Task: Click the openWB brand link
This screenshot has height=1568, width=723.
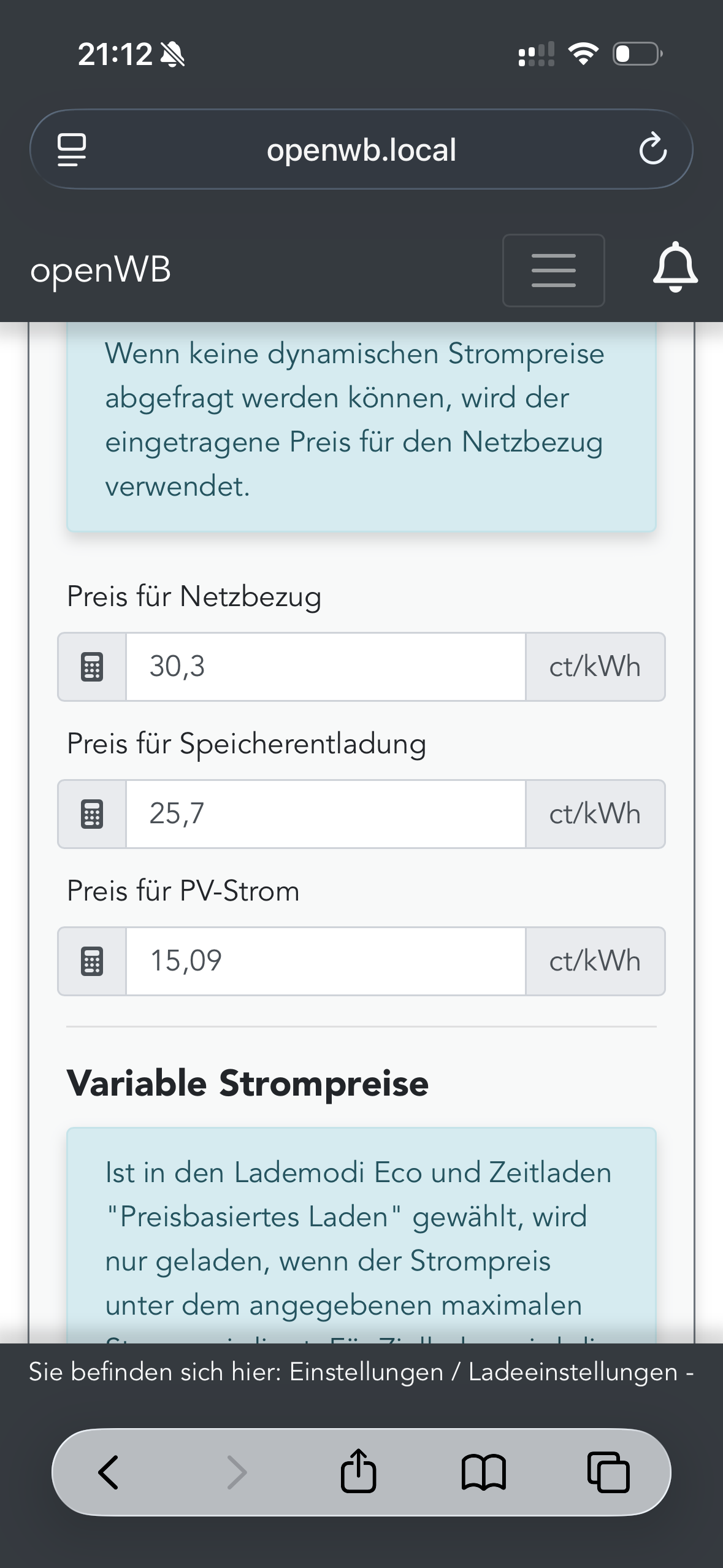Action: coord(101,270)
